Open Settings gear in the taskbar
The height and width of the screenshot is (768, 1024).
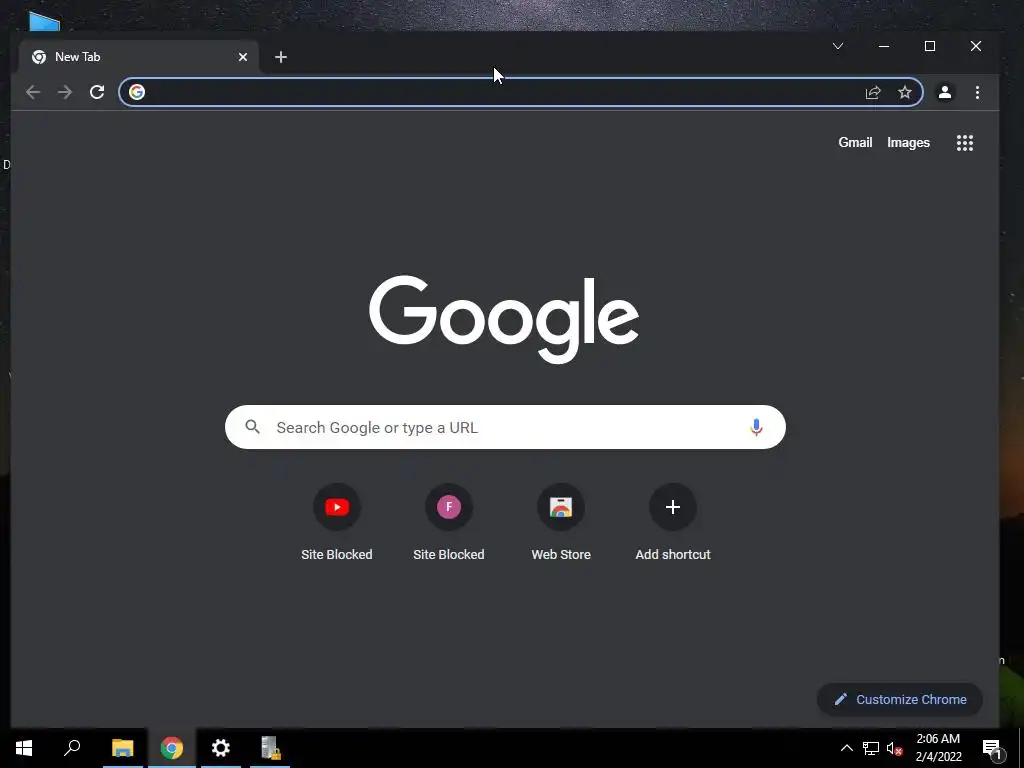pyautogui.click(x=221, y=748)
